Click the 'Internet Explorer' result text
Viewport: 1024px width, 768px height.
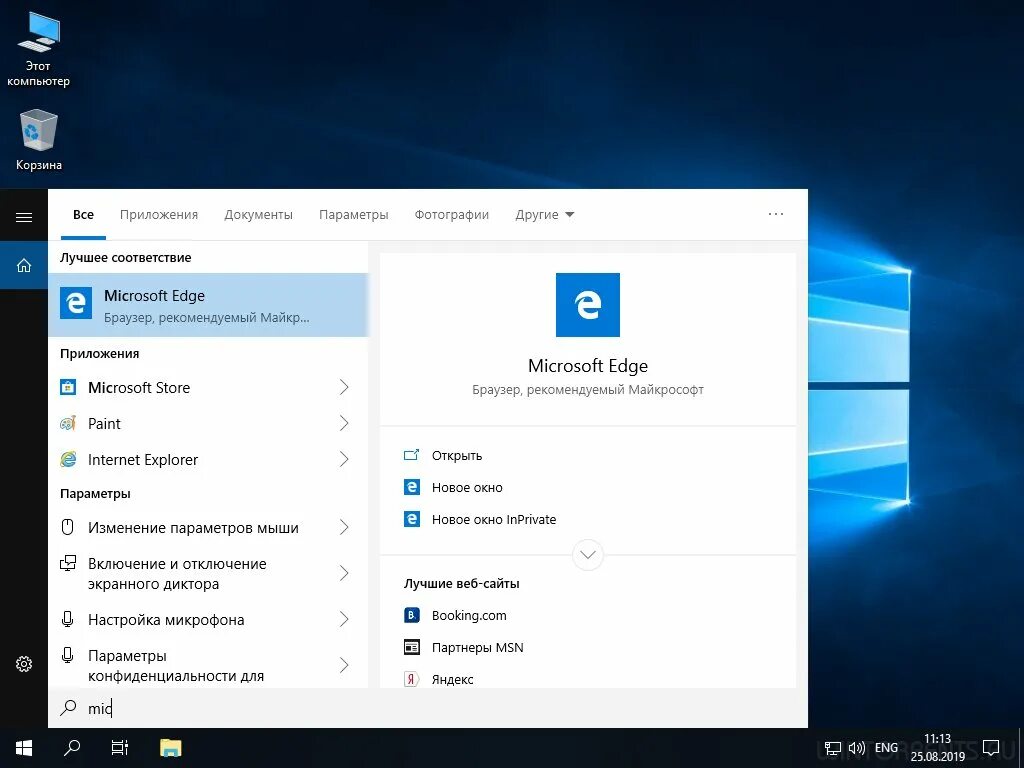coord(143,460)
